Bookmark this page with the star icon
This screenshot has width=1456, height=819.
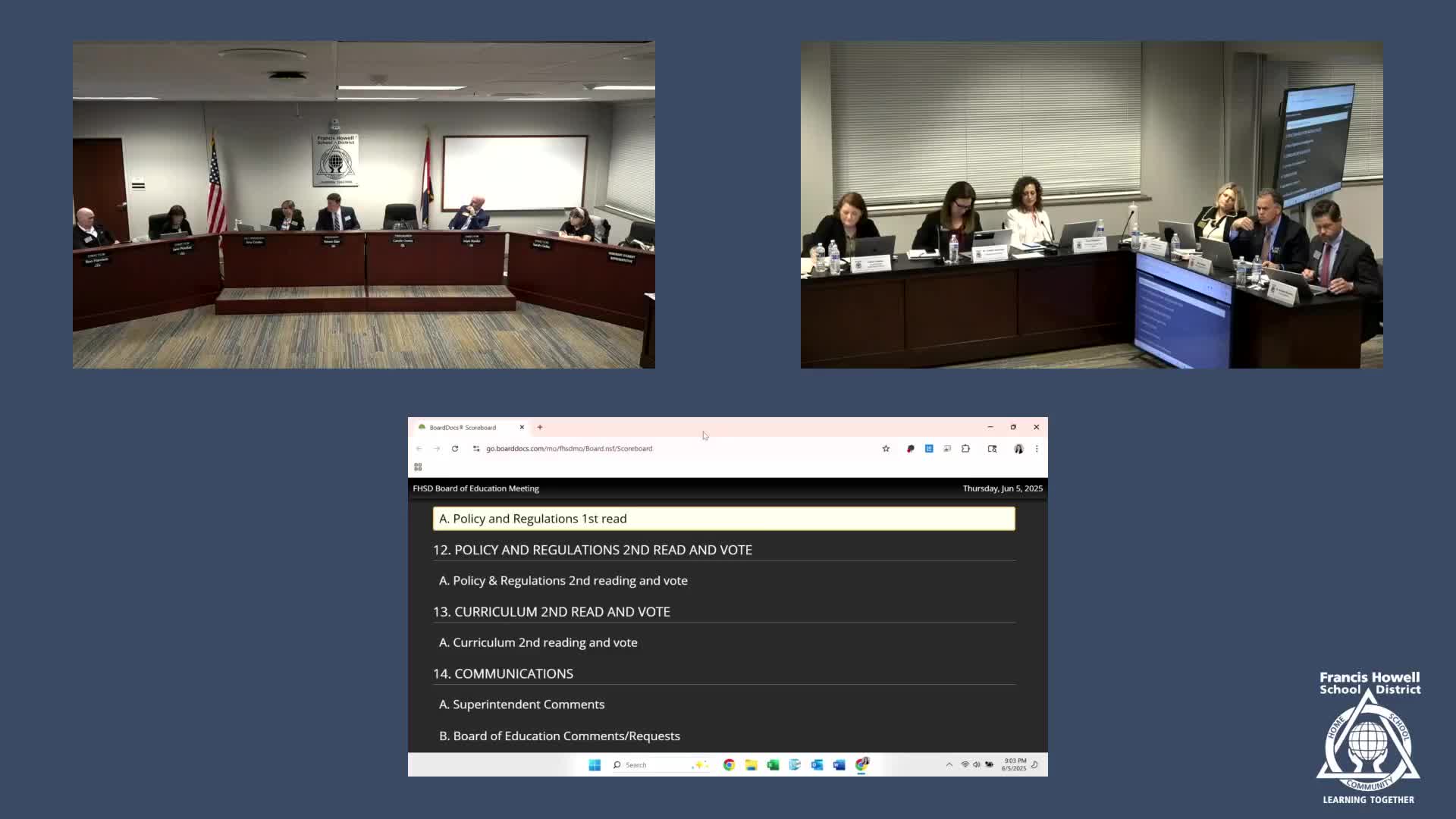coord(886,449)
